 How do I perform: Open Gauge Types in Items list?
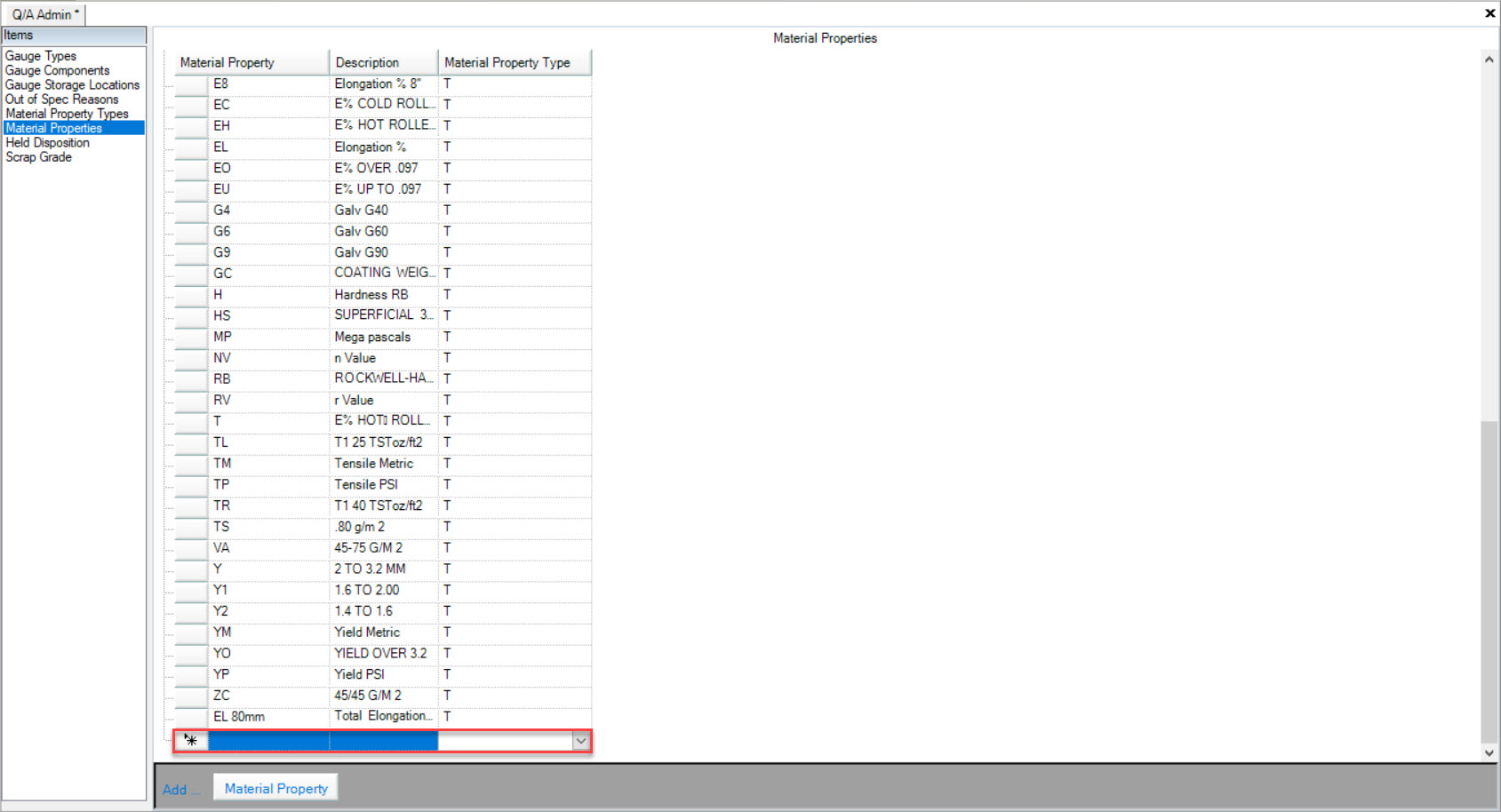click(41, 56)
